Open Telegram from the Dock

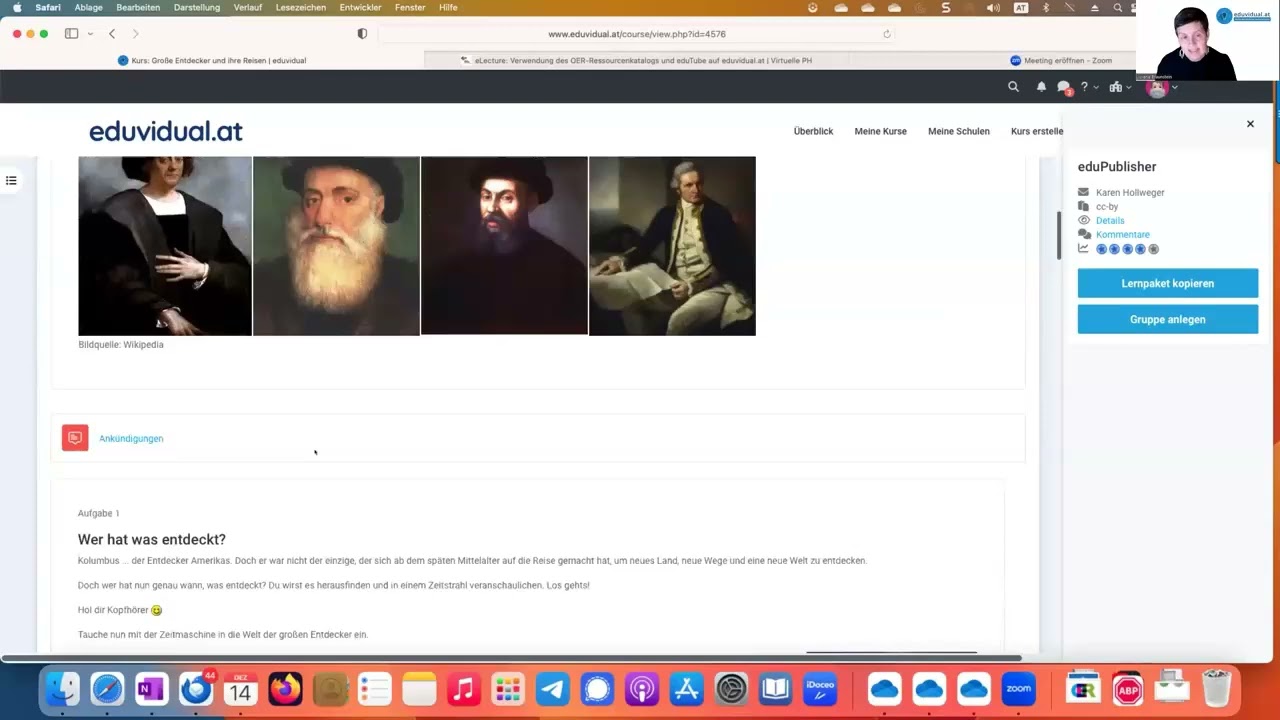coord(553,689)
